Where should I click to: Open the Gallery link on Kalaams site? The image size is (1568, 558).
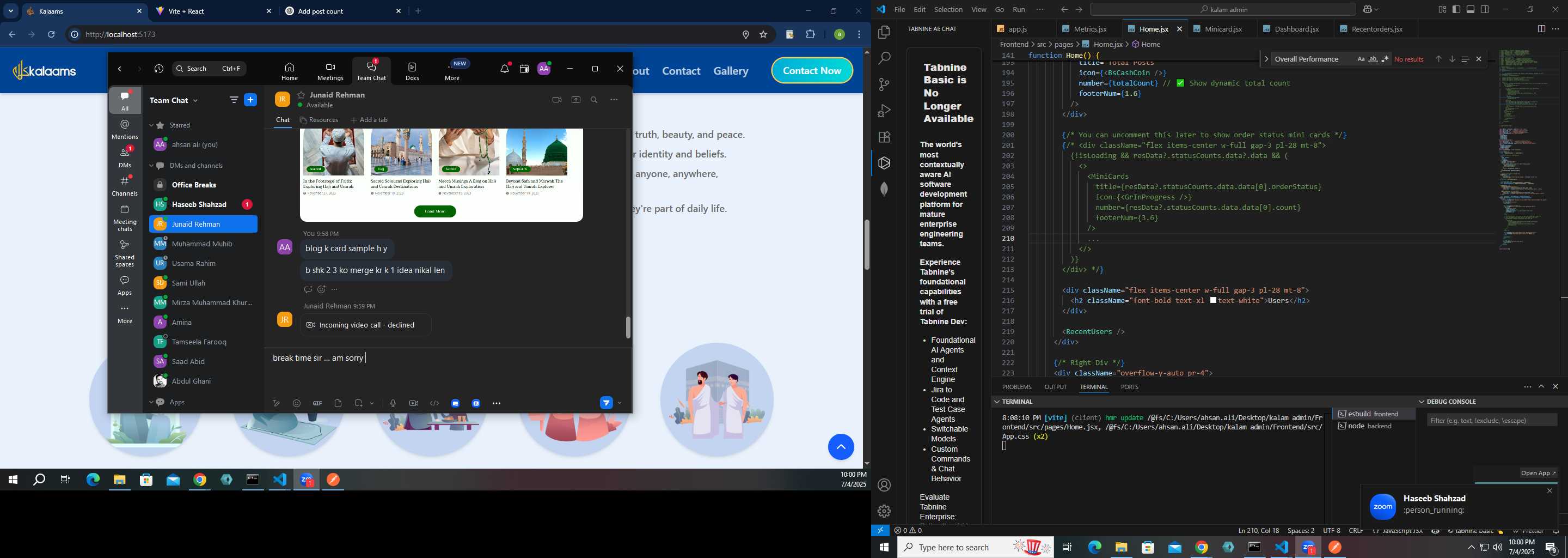[x=731, y=71]
